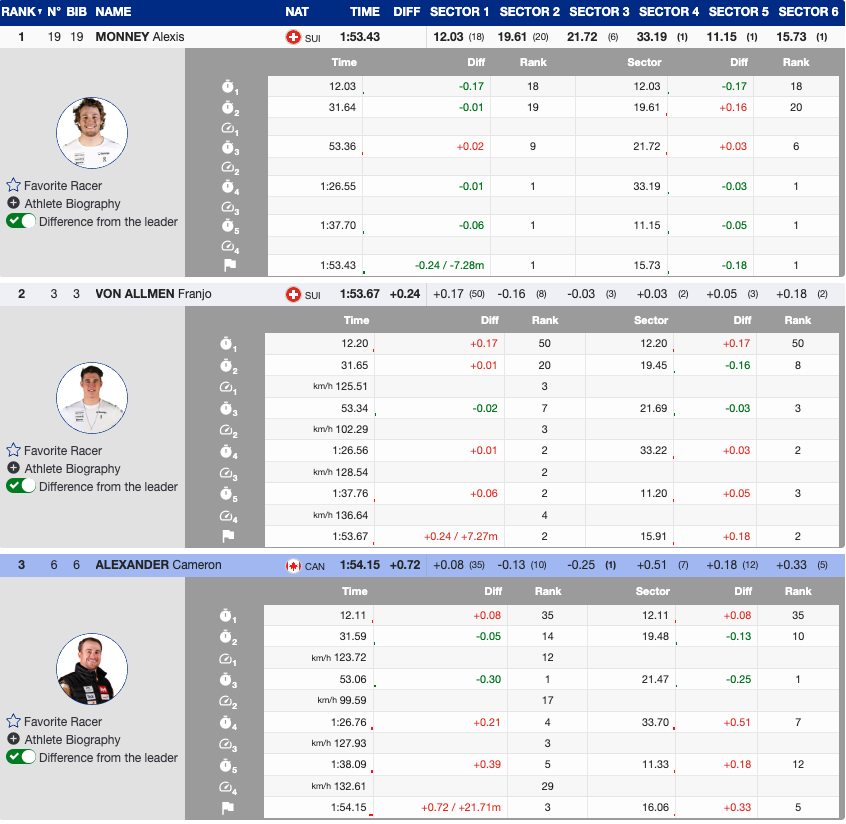Click the Swiss flag in Alexis Monney's row
846x824 pixels.
pyautogui.click(x=293, y=37)
